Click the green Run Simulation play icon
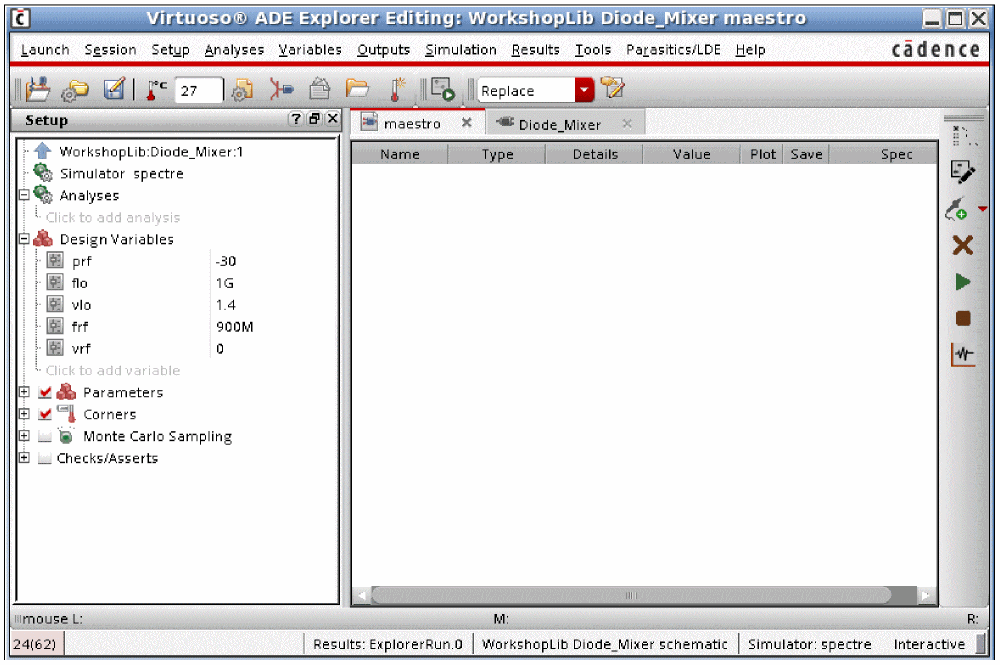This screenshot has height=665, width=1000. [963, 283]
